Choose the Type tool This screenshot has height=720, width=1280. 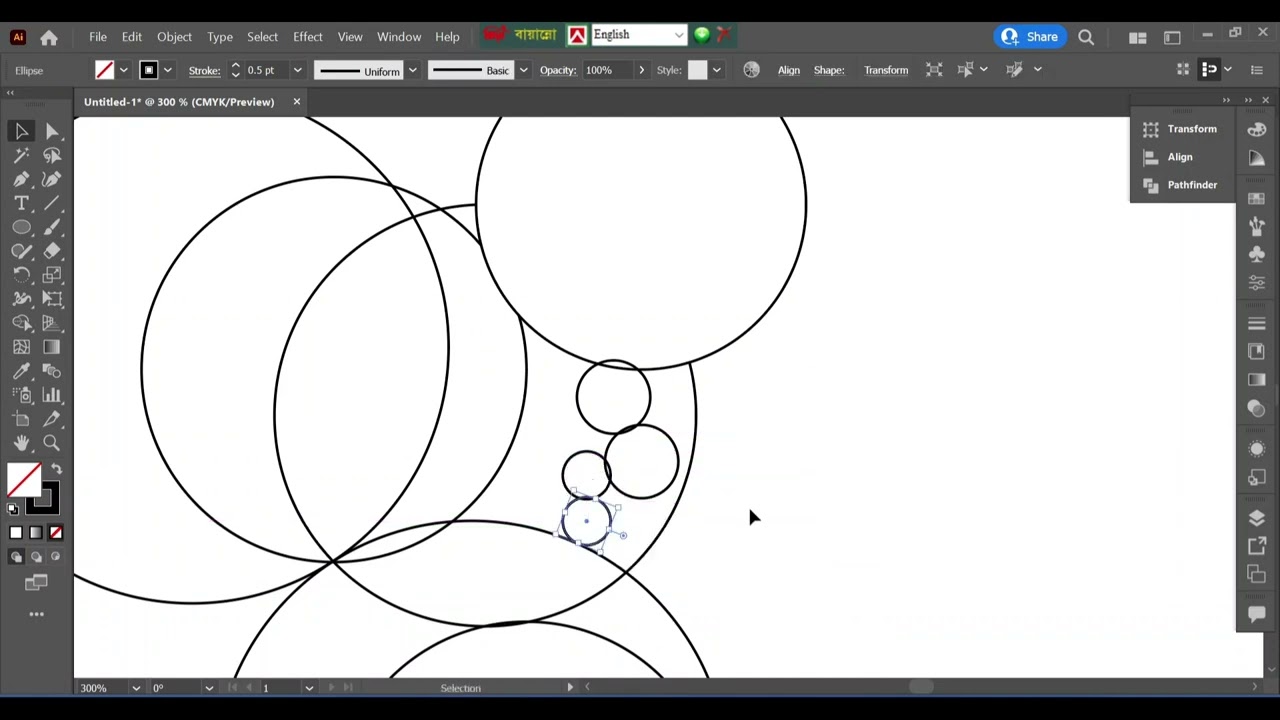coord(21,203)
